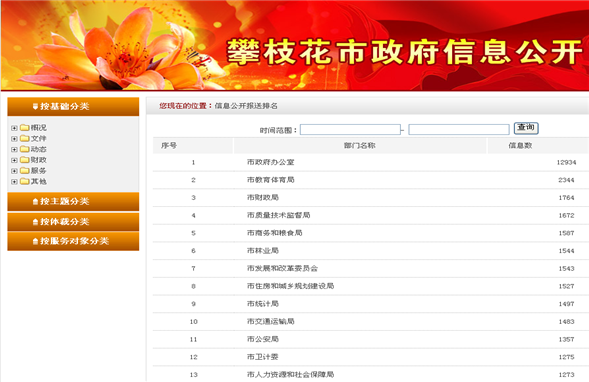Collapse the 按基础分类 panel header

pos(73,107)
